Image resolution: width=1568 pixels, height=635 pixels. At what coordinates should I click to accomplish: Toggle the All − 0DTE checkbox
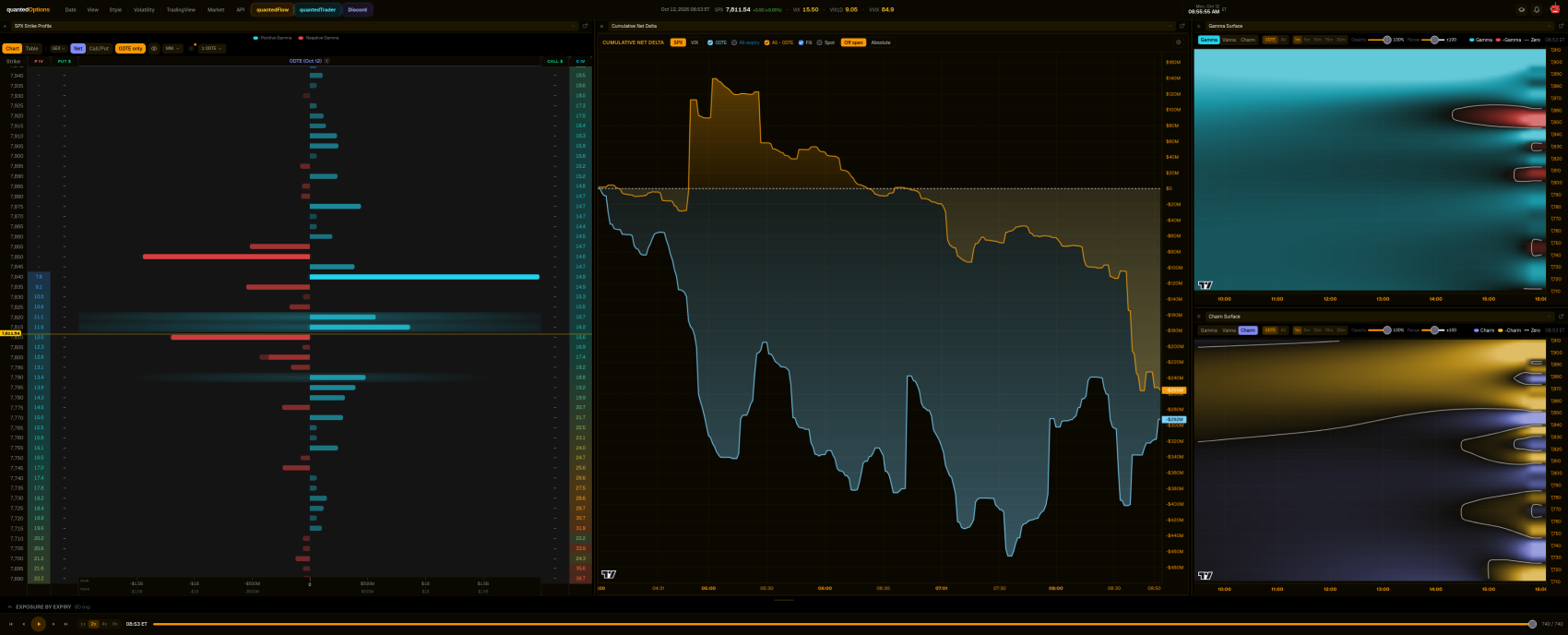click(766, 42)
